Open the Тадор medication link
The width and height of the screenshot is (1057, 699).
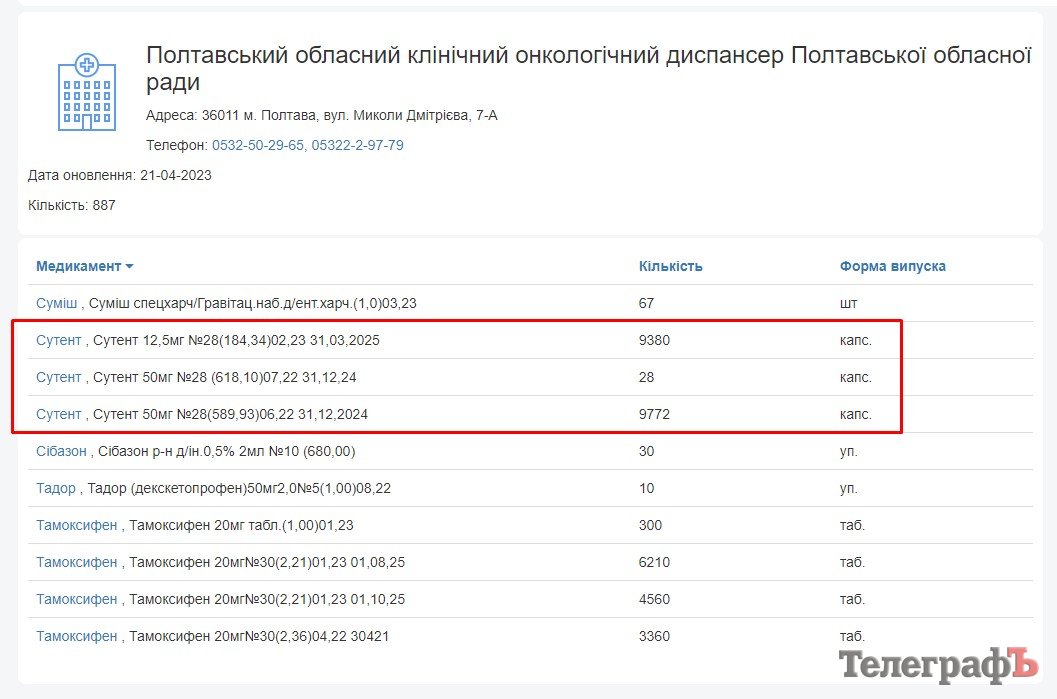click(56, 488)
